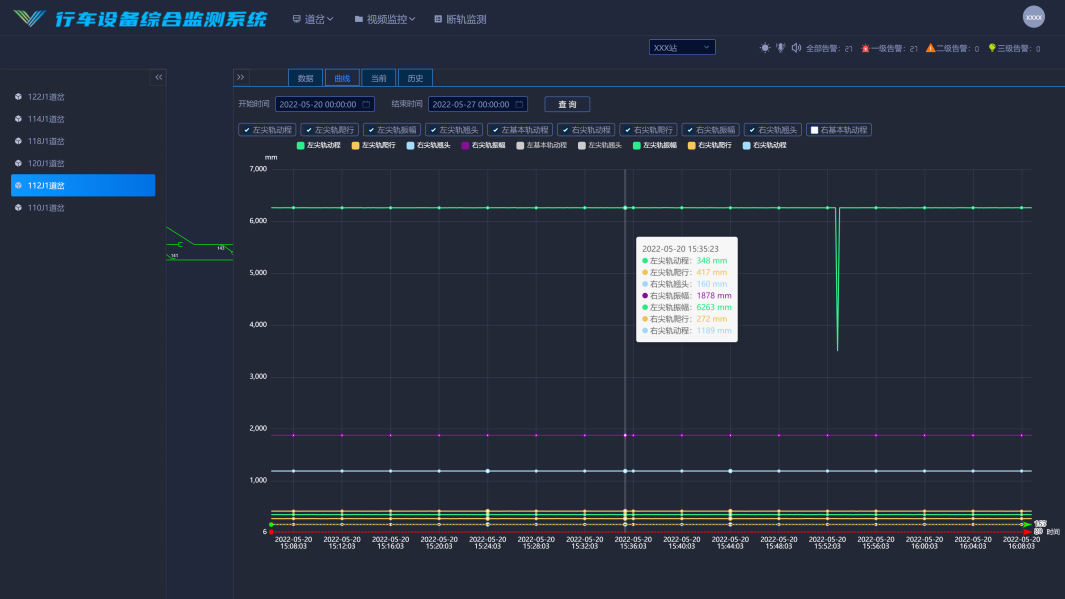Click the sun brightness icon
Viewport: 1065px width, 599px height.
point(765,48)
